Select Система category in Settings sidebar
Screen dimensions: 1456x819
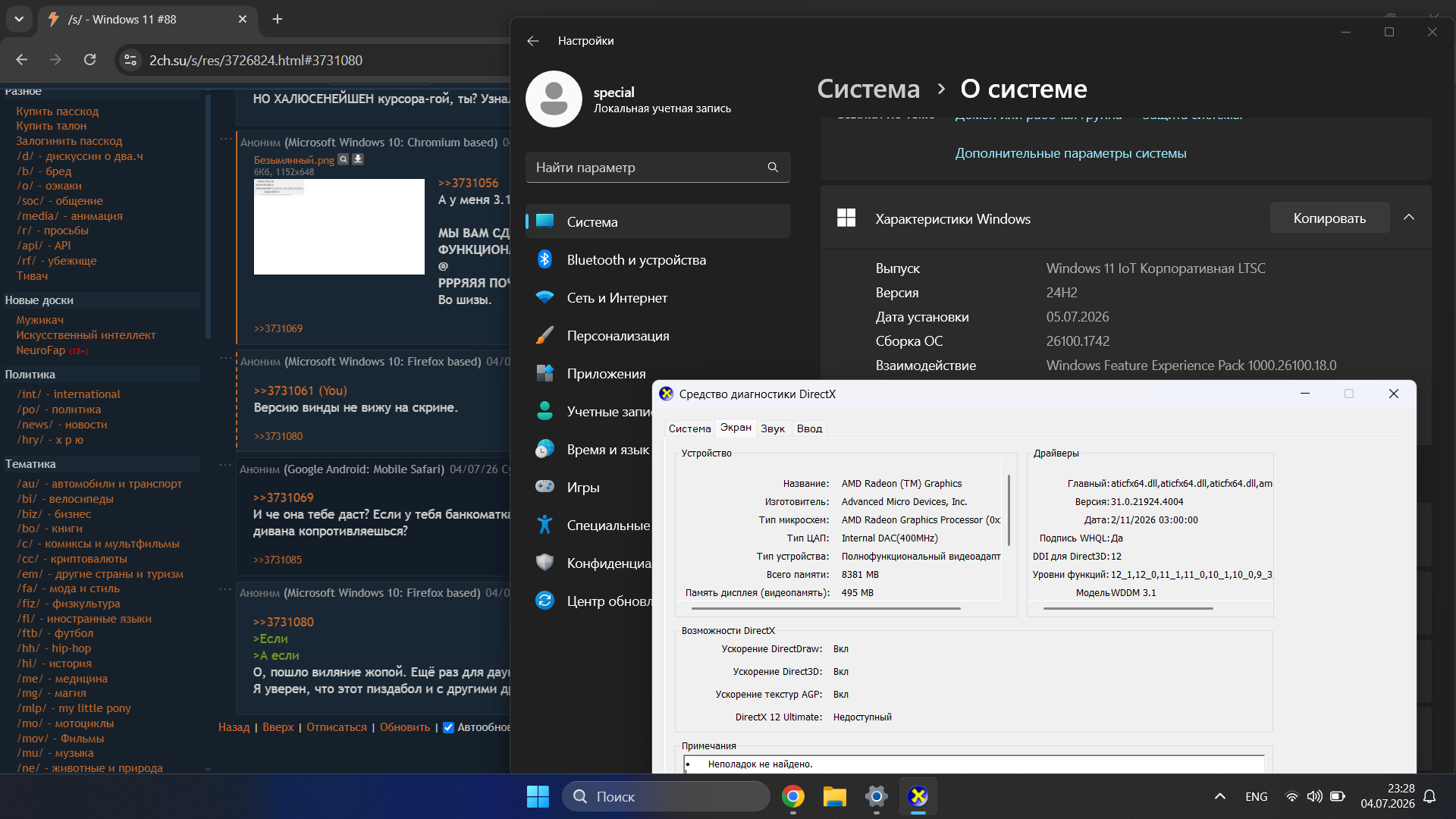[658, 221]
